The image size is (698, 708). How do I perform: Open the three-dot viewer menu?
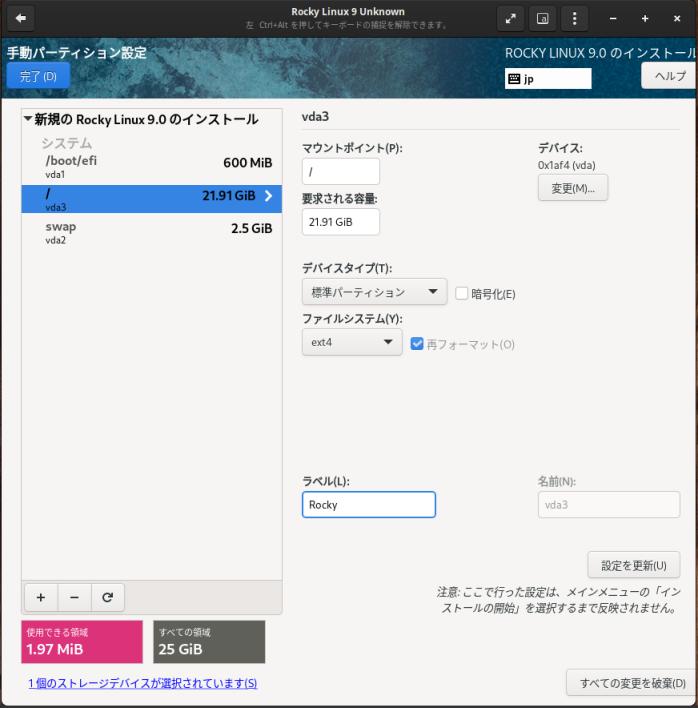pos(574,19)
